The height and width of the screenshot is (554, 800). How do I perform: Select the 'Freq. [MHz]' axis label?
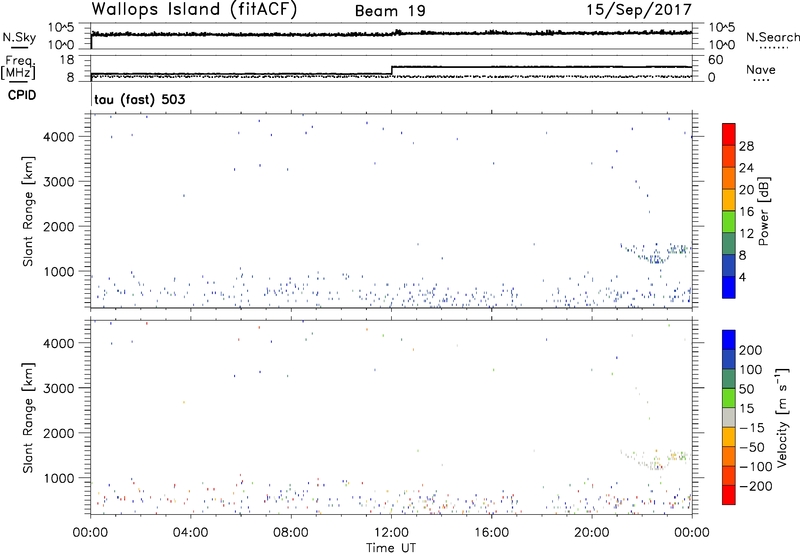tap(18, 67)
